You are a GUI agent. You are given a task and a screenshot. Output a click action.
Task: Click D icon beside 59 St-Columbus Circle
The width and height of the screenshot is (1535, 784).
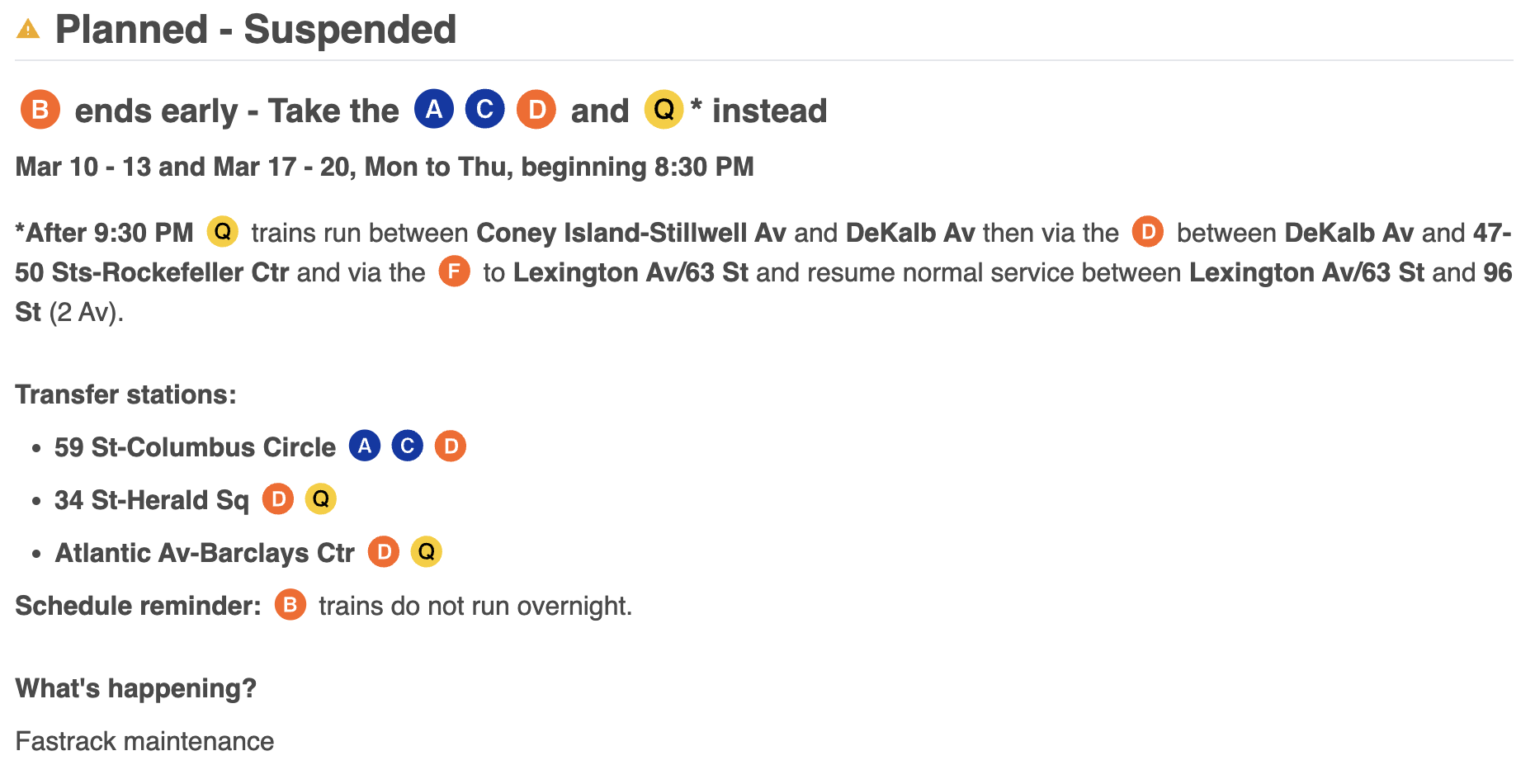point(451,446)
